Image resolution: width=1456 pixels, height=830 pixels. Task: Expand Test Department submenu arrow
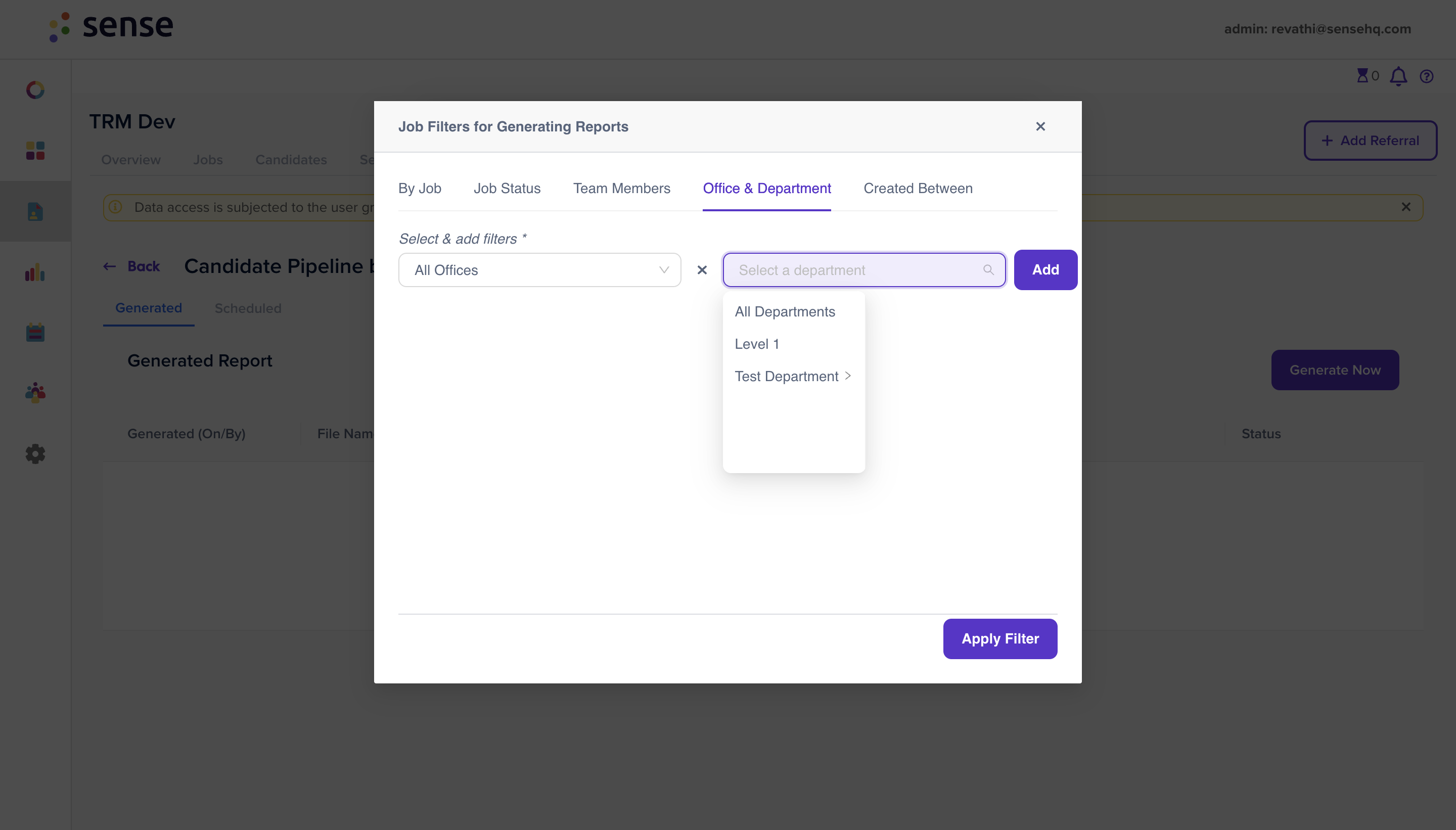(x=848, y=376)
